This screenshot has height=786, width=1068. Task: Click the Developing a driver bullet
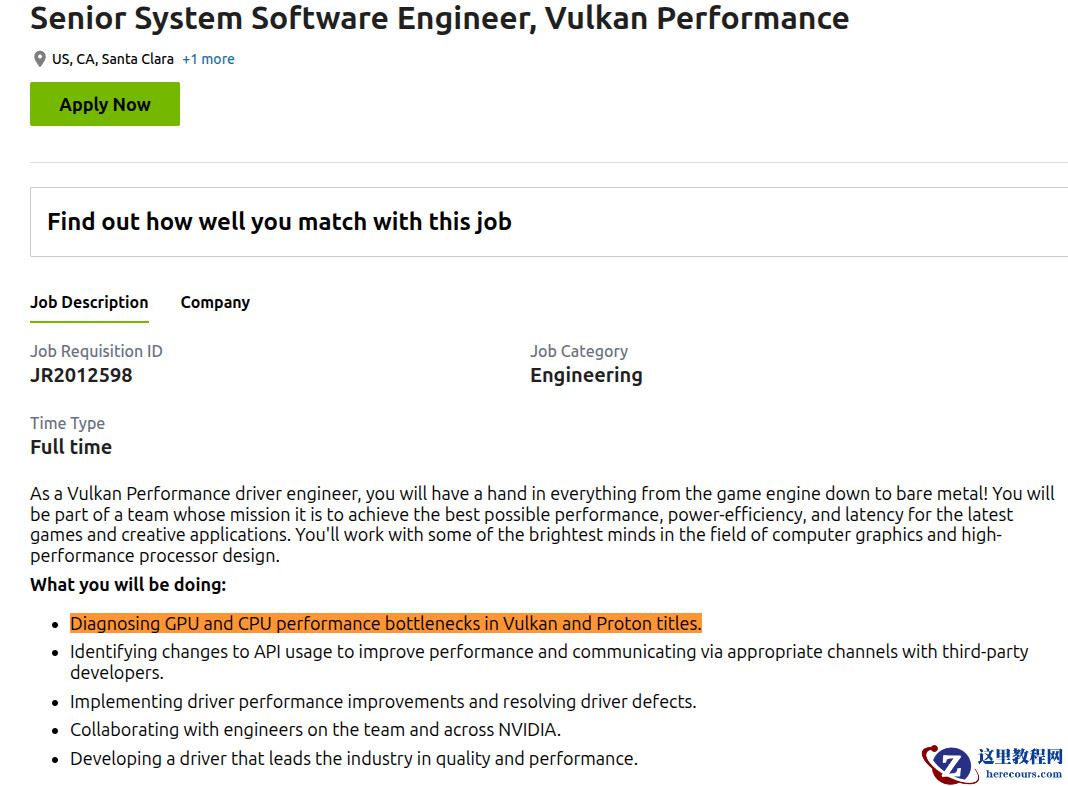pos(353,758)
